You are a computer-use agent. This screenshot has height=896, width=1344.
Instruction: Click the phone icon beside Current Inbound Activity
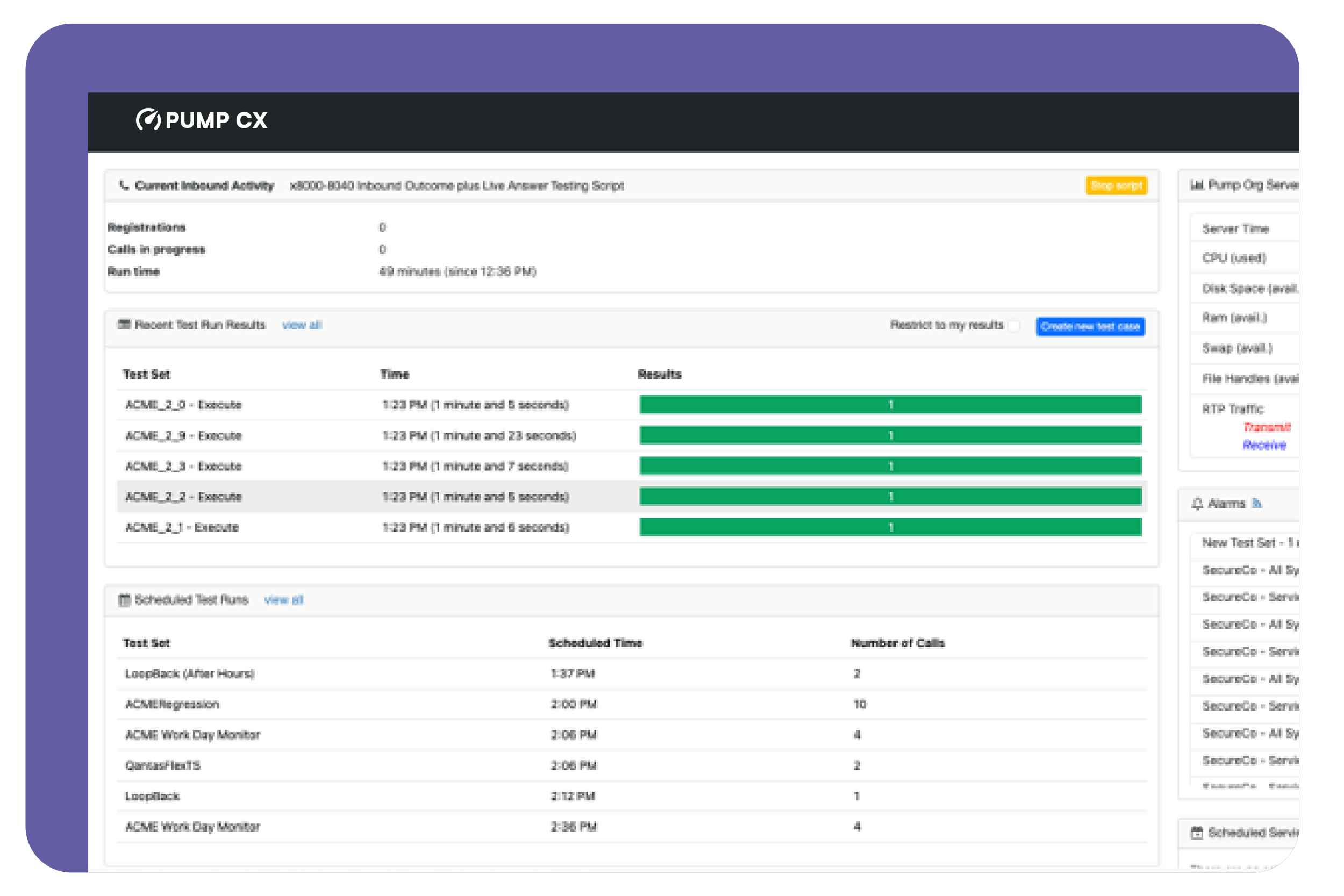pos(124,185)
